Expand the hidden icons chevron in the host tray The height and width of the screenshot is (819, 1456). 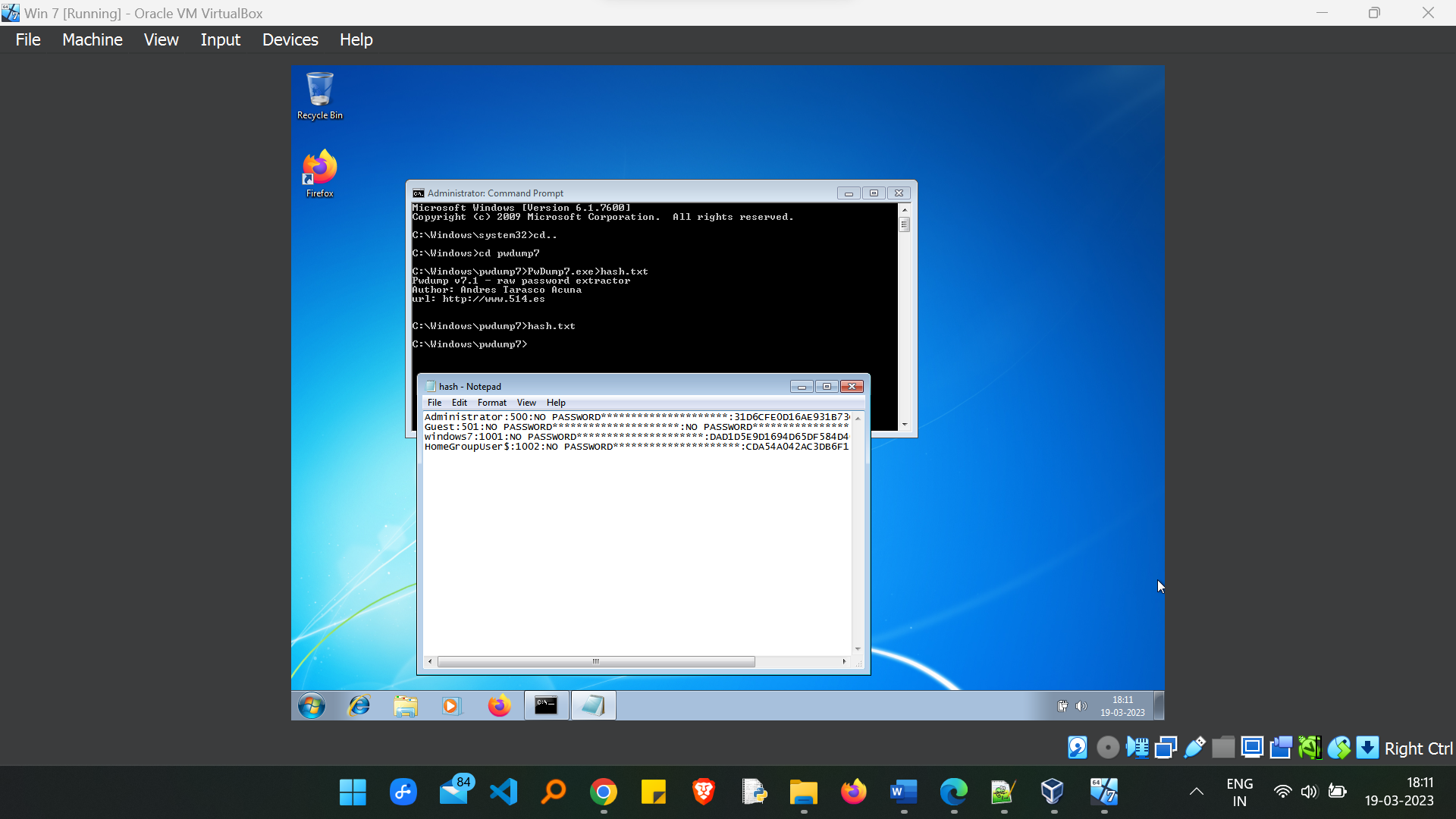(1196, 792)
